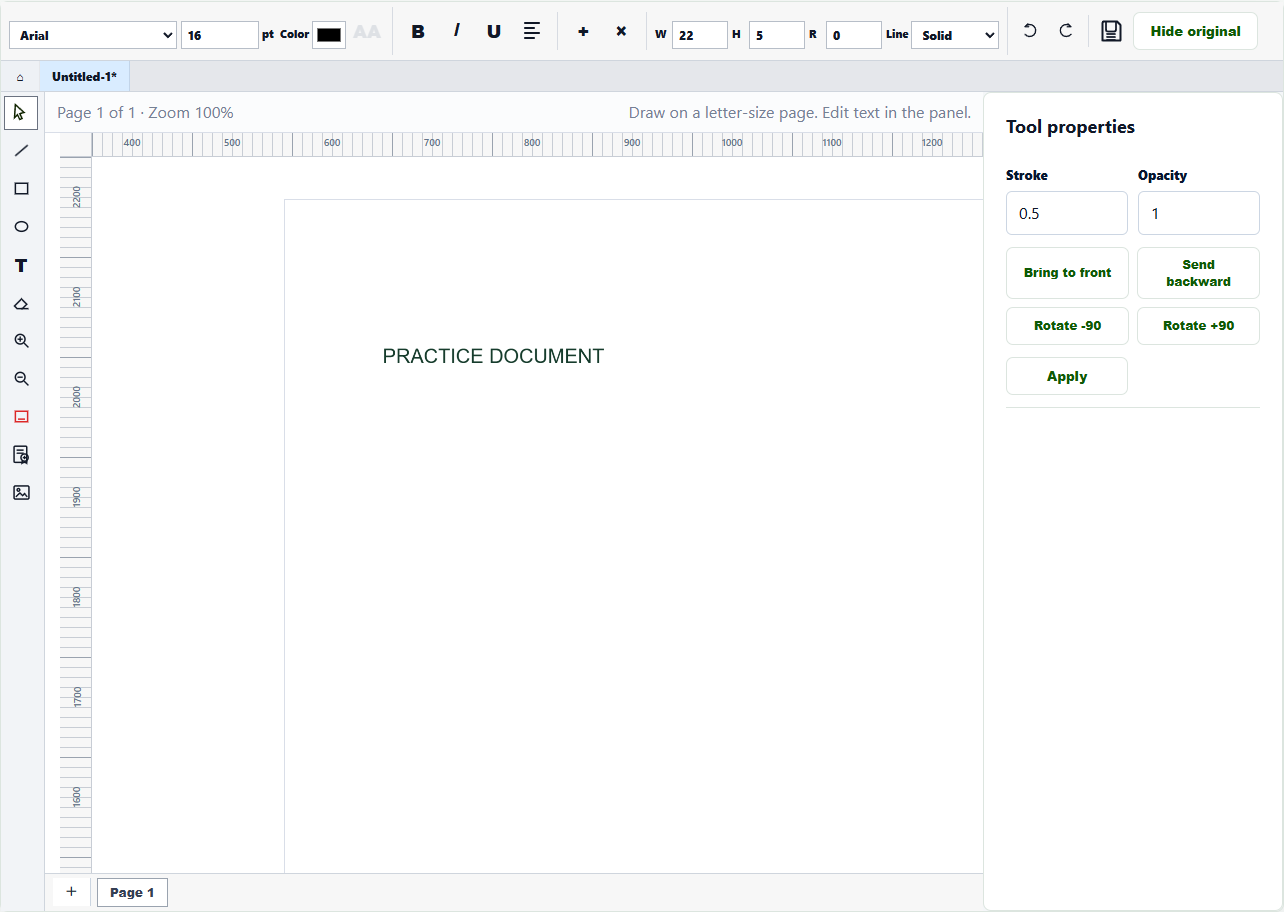Focus the Stroke value field
Image resolution: width=1284 pixels, height=912 pixels.
pos(1067,213)
